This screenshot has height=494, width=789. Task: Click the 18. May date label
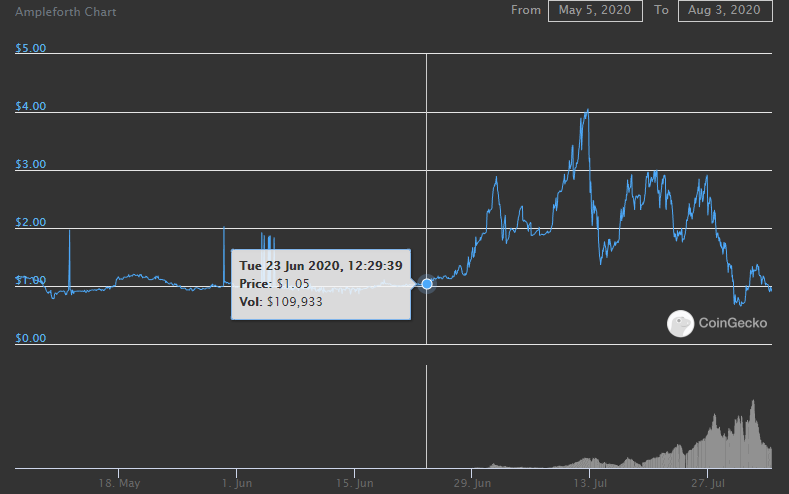coord(119,483)
